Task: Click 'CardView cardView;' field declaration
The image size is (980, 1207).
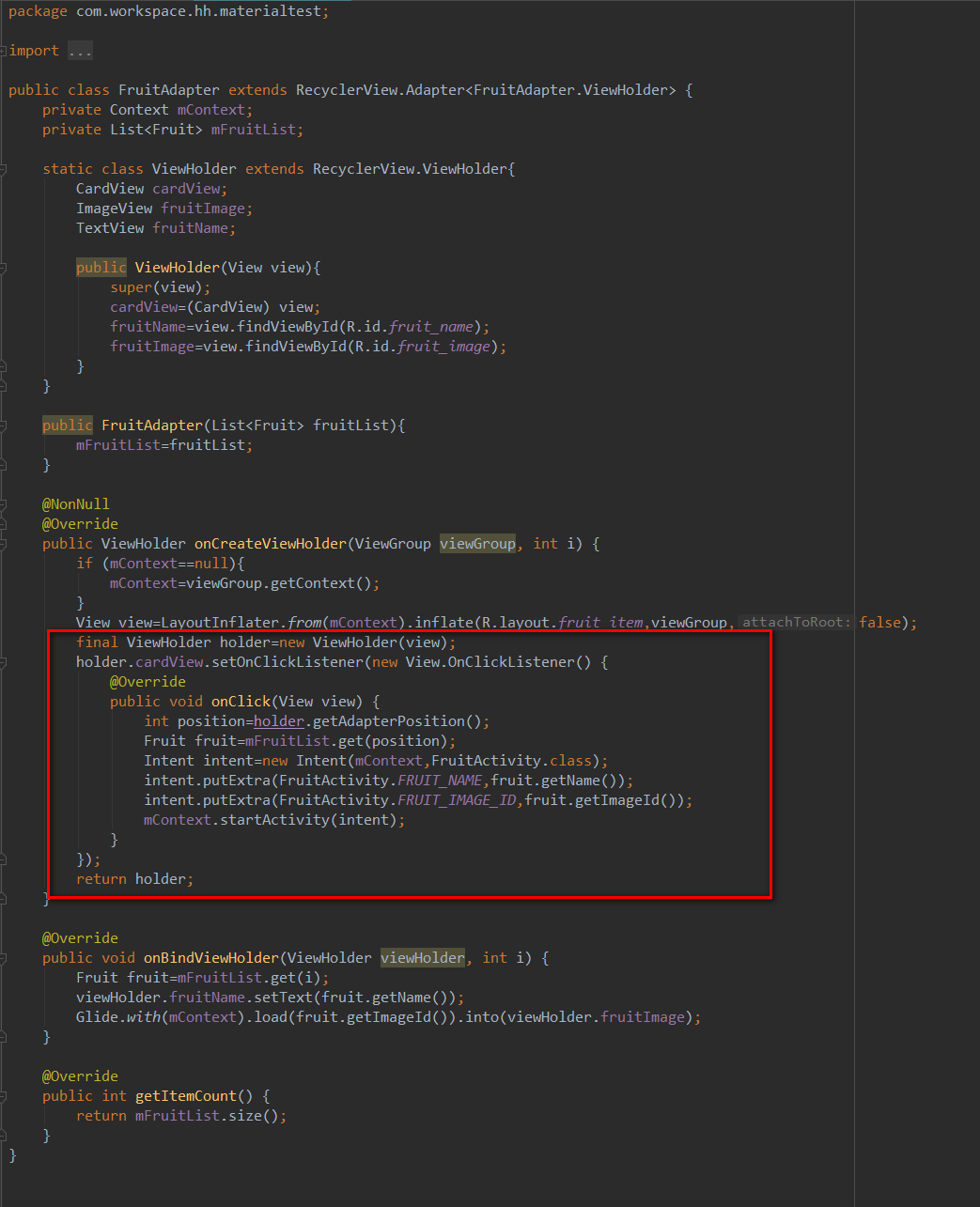Action: click(152, 189)
